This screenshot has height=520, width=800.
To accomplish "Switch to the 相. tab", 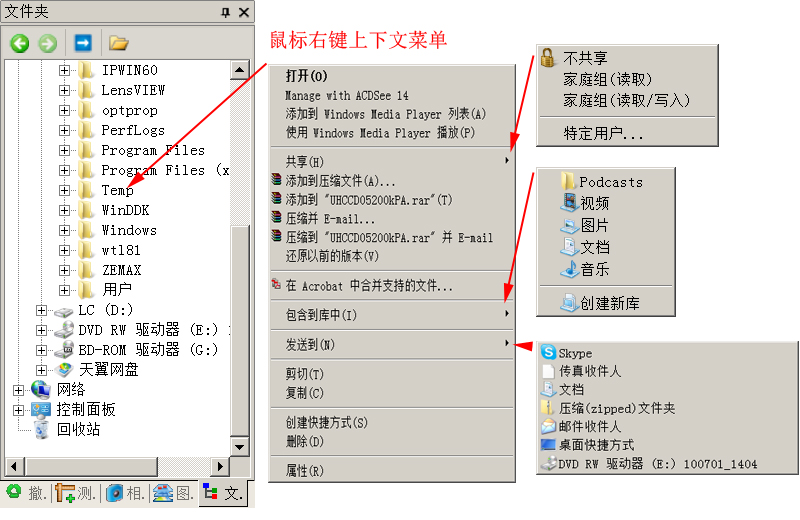I will 125,493.
